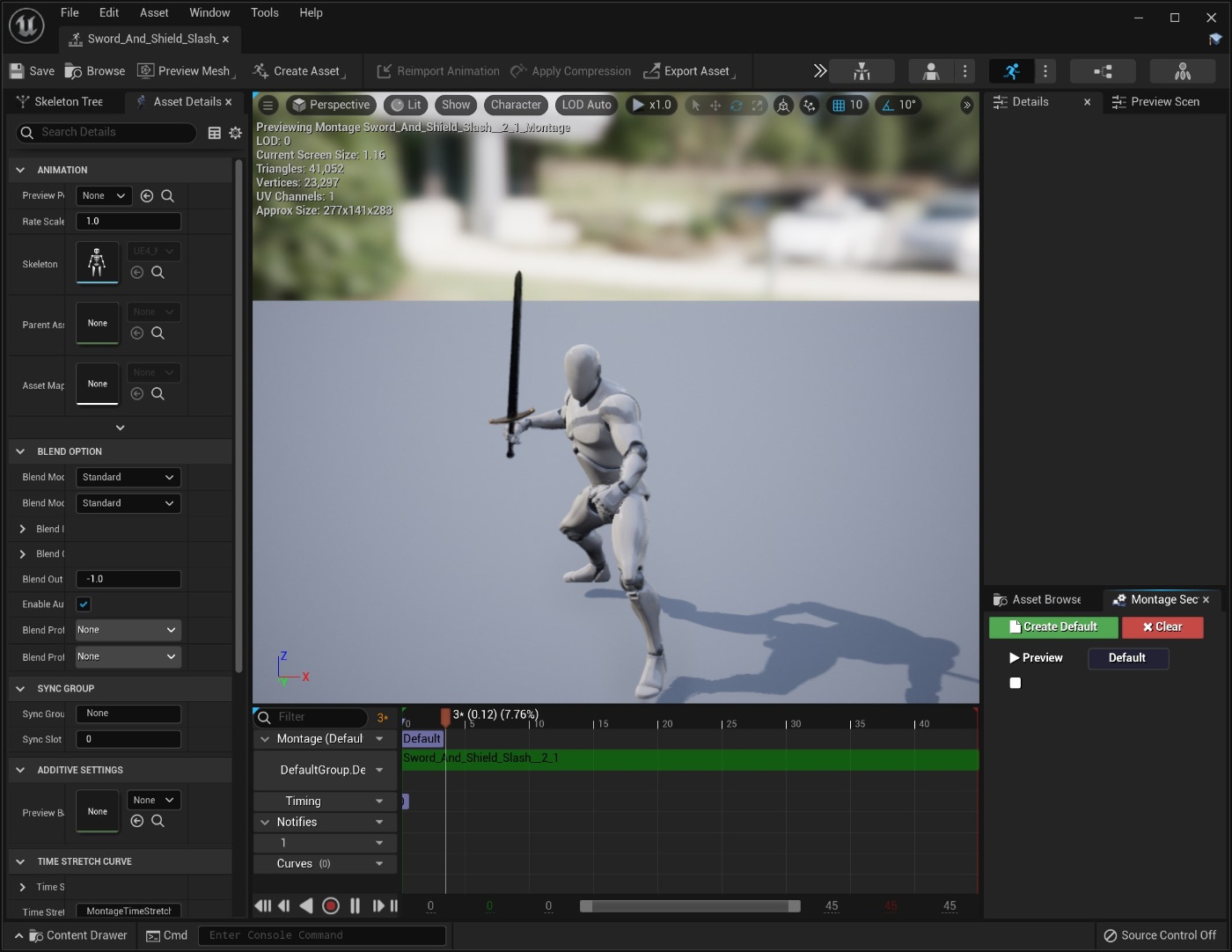Open the Skeleton editor mode

(x=863, y=71)
